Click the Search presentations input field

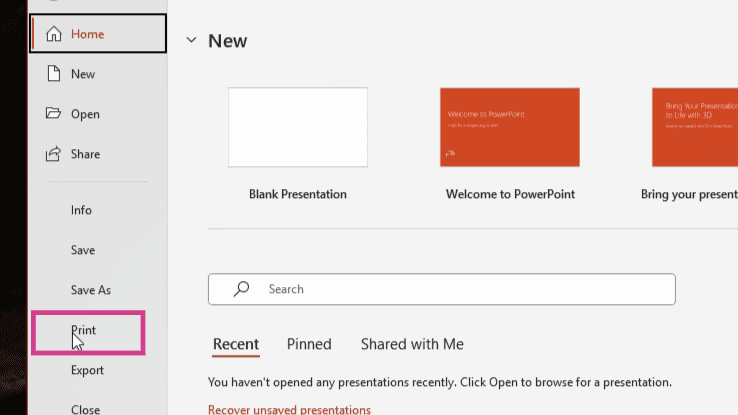click(x=442, y=289)
